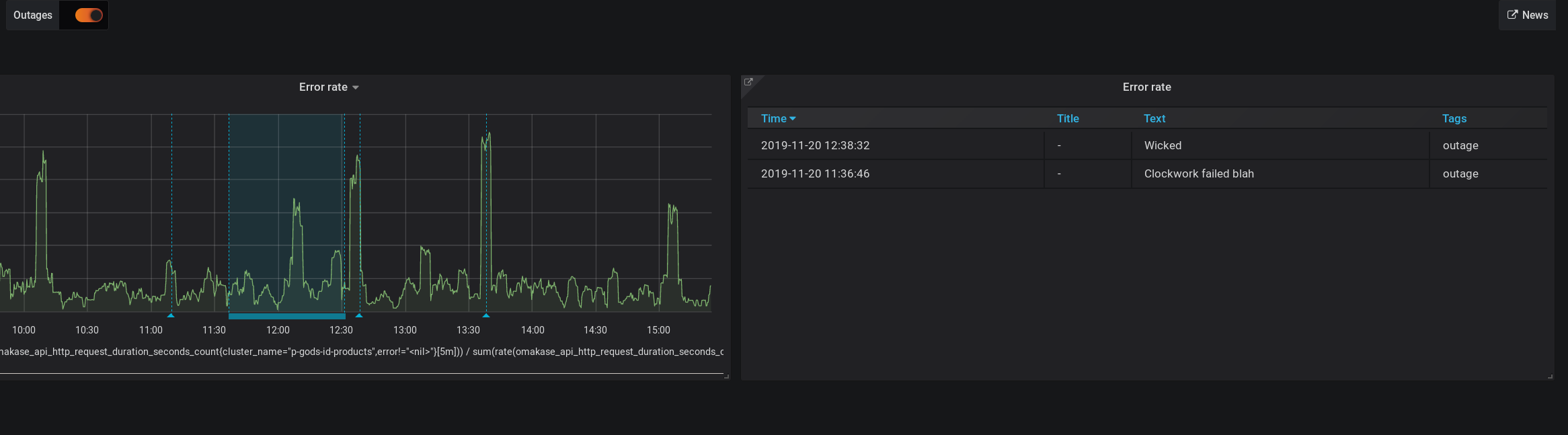Select the Wicked annotation row

pyautogui.click(x=1147, y=145)
